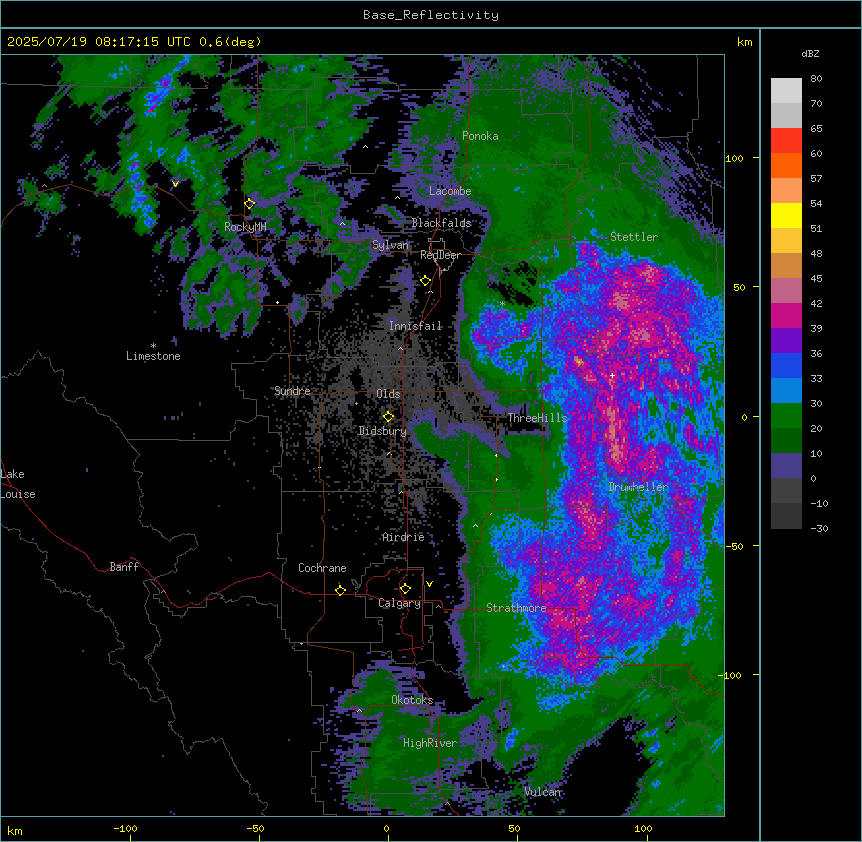Click the Ponoka label
Image resolution: width=862 pixels, height=842 pixels.
[x=480, y=136]
